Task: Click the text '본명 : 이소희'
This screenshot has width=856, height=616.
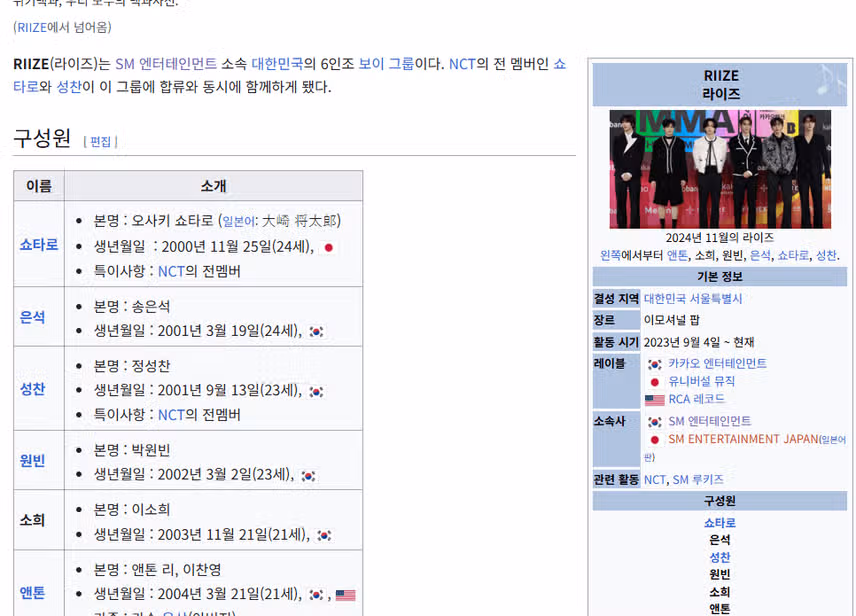Action: point(132,510)
